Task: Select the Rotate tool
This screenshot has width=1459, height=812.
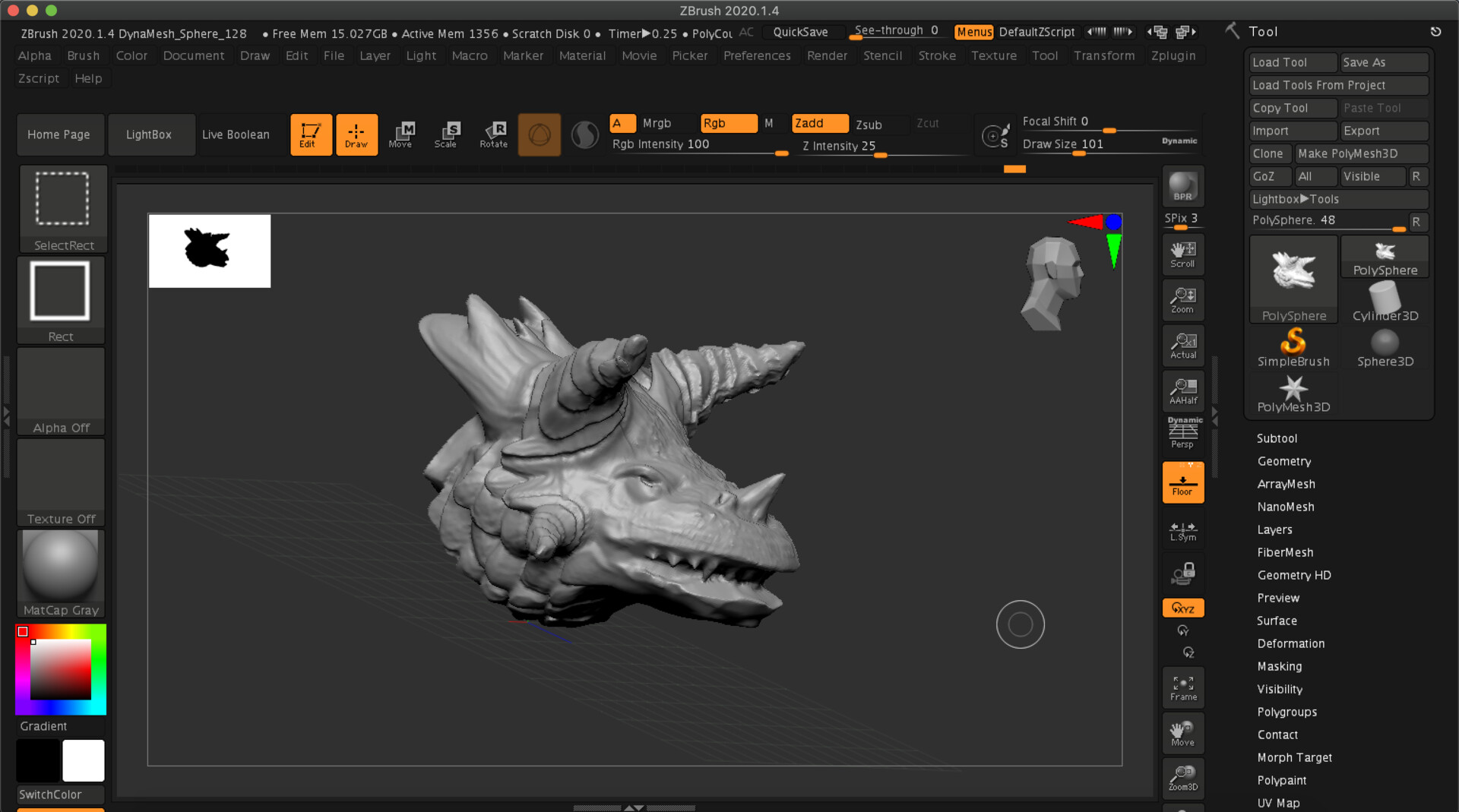Action: pos(494,134)
